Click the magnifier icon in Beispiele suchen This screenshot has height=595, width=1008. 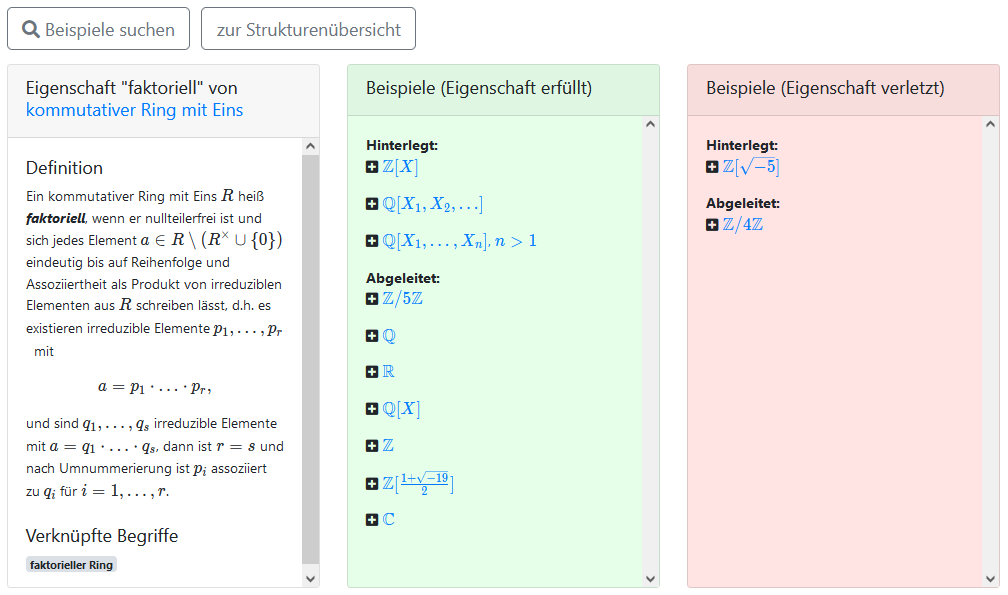pyautogui.click(x=31, y=30)
